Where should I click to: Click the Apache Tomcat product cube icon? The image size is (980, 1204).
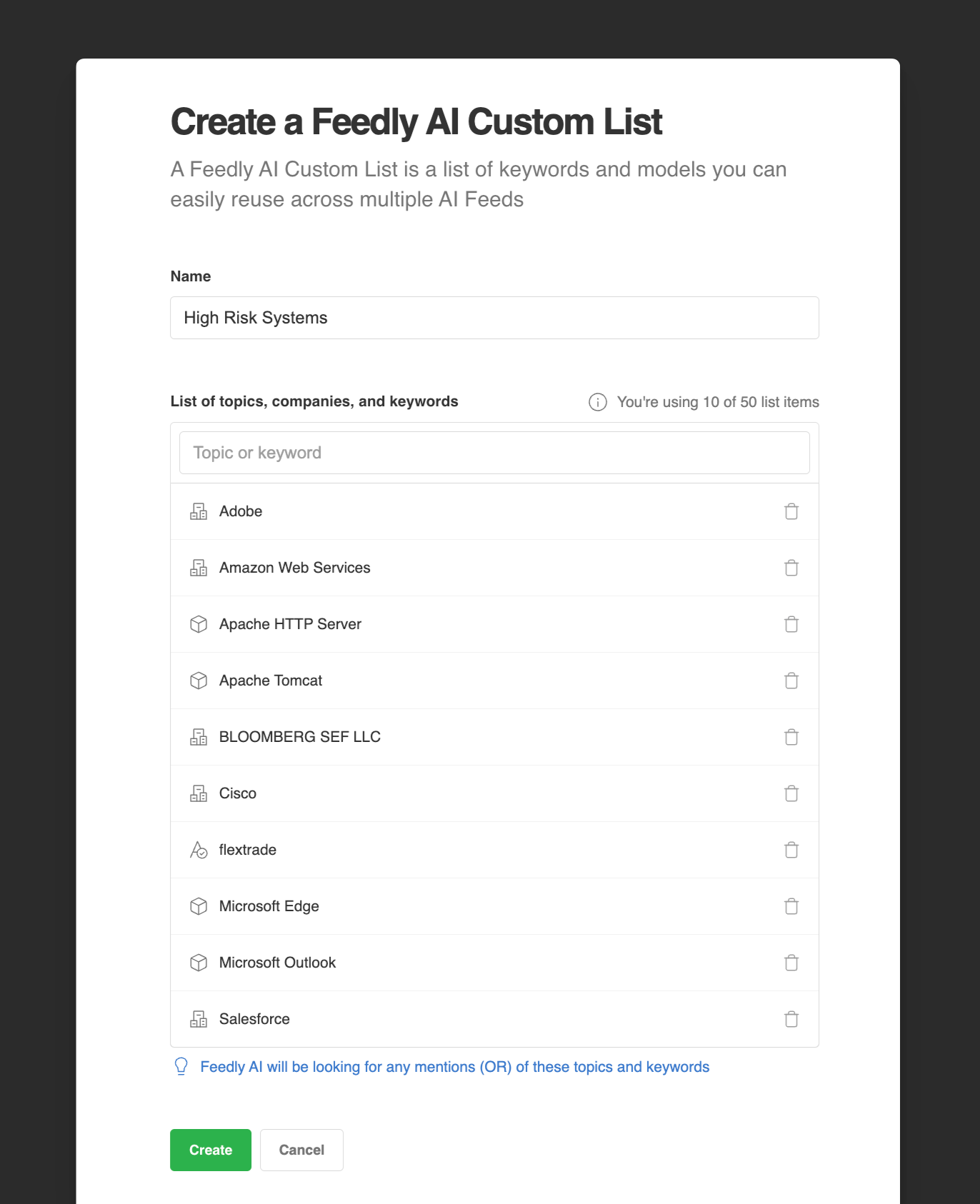[199, 681]
